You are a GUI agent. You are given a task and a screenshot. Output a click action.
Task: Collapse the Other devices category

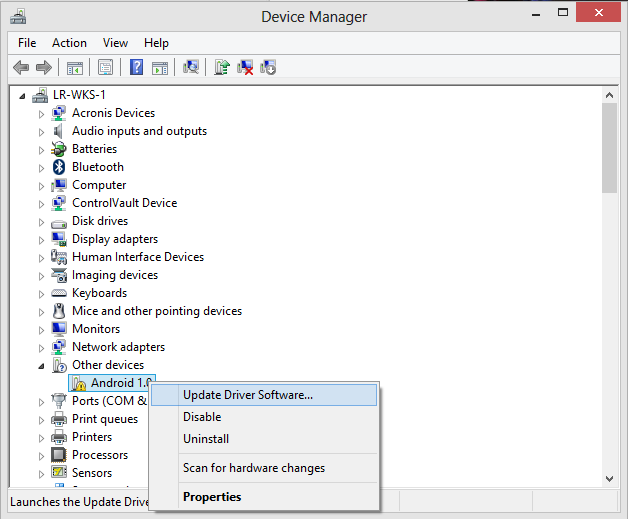42,365
